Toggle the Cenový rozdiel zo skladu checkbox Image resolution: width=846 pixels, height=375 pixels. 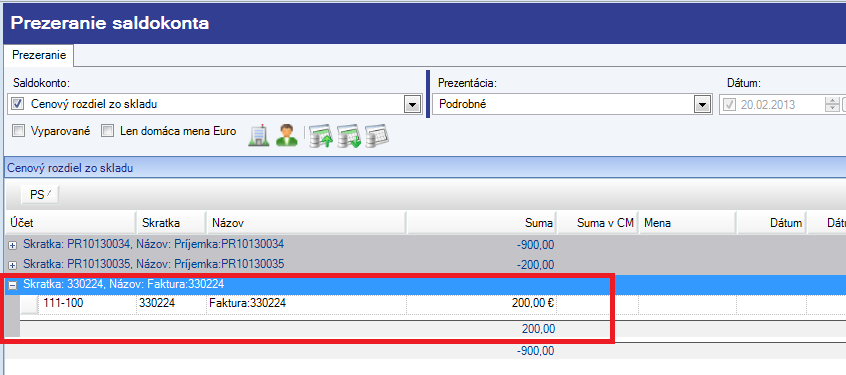tap(18, 104)
